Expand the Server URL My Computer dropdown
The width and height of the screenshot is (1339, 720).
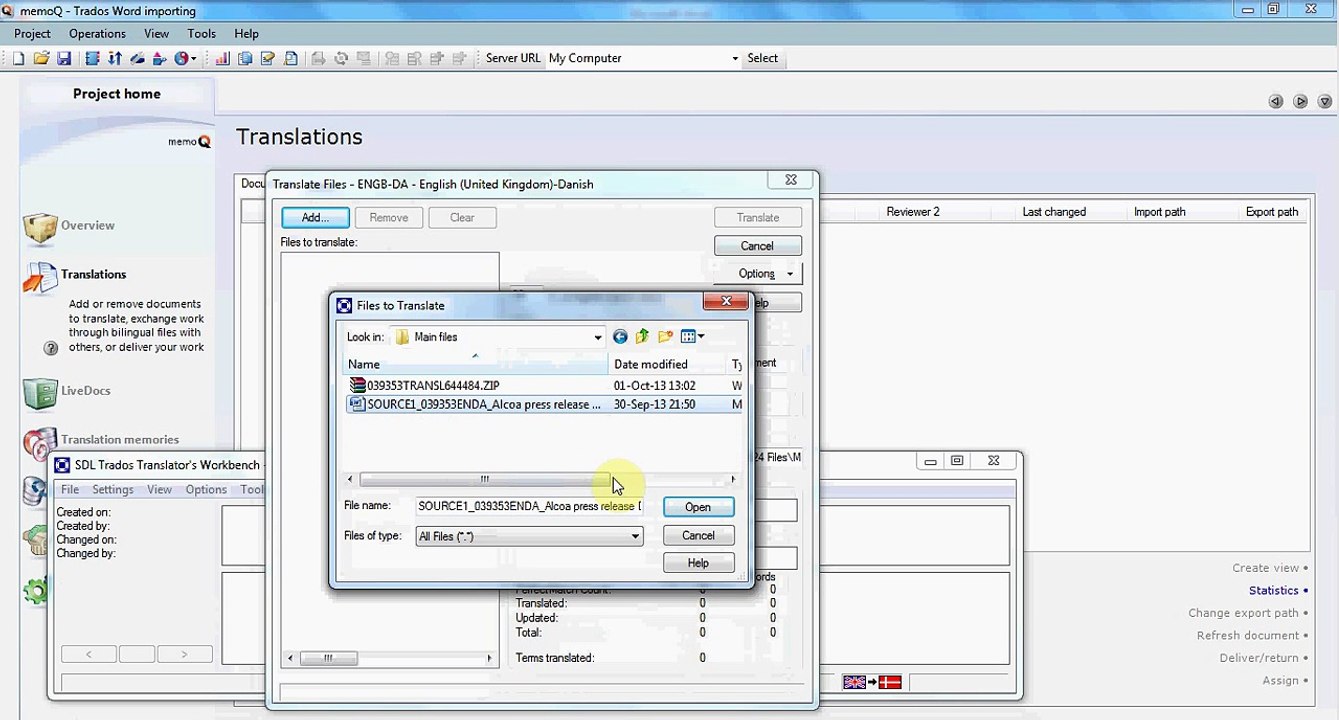(x=735, y=58)
